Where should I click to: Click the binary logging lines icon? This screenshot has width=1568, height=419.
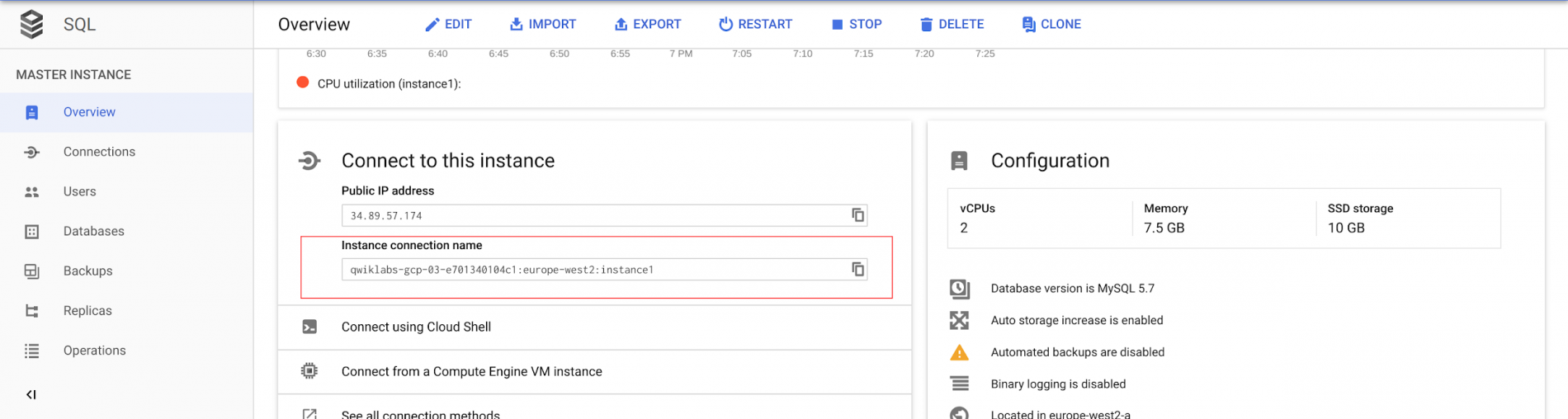pos(959,384)
